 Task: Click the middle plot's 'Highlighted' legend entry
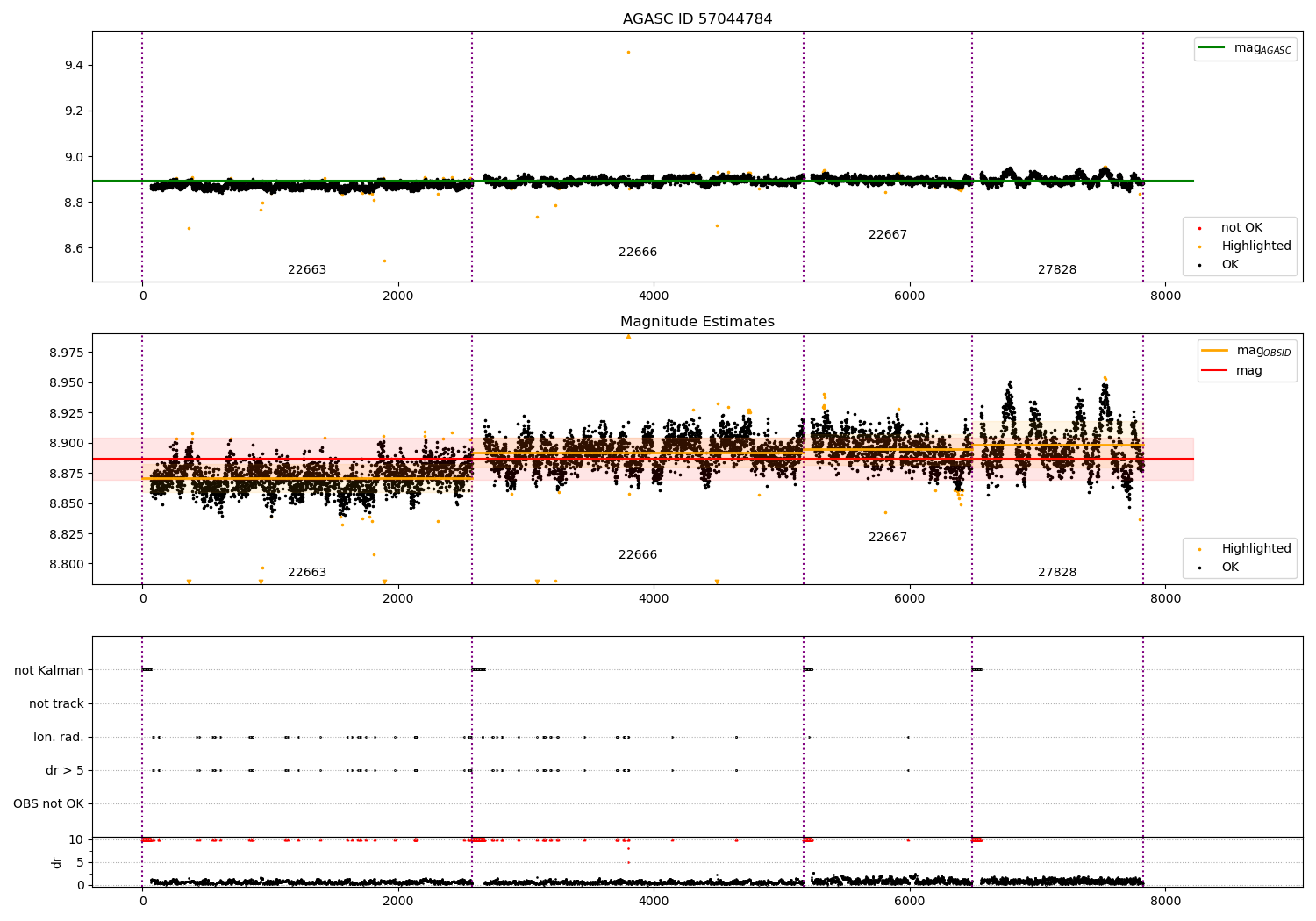1256,549
